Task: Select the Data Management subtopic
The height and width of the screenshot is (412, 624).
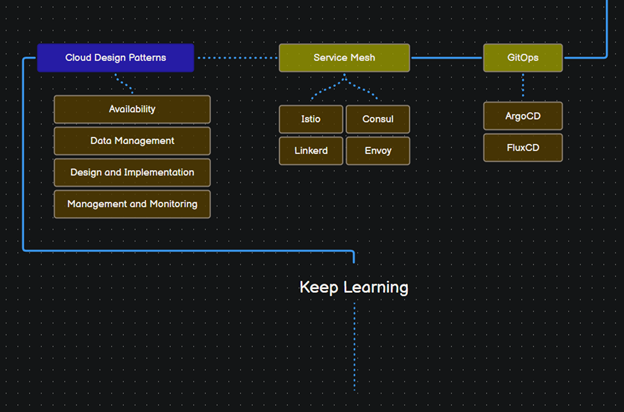Action: click(x=132, y=141)
